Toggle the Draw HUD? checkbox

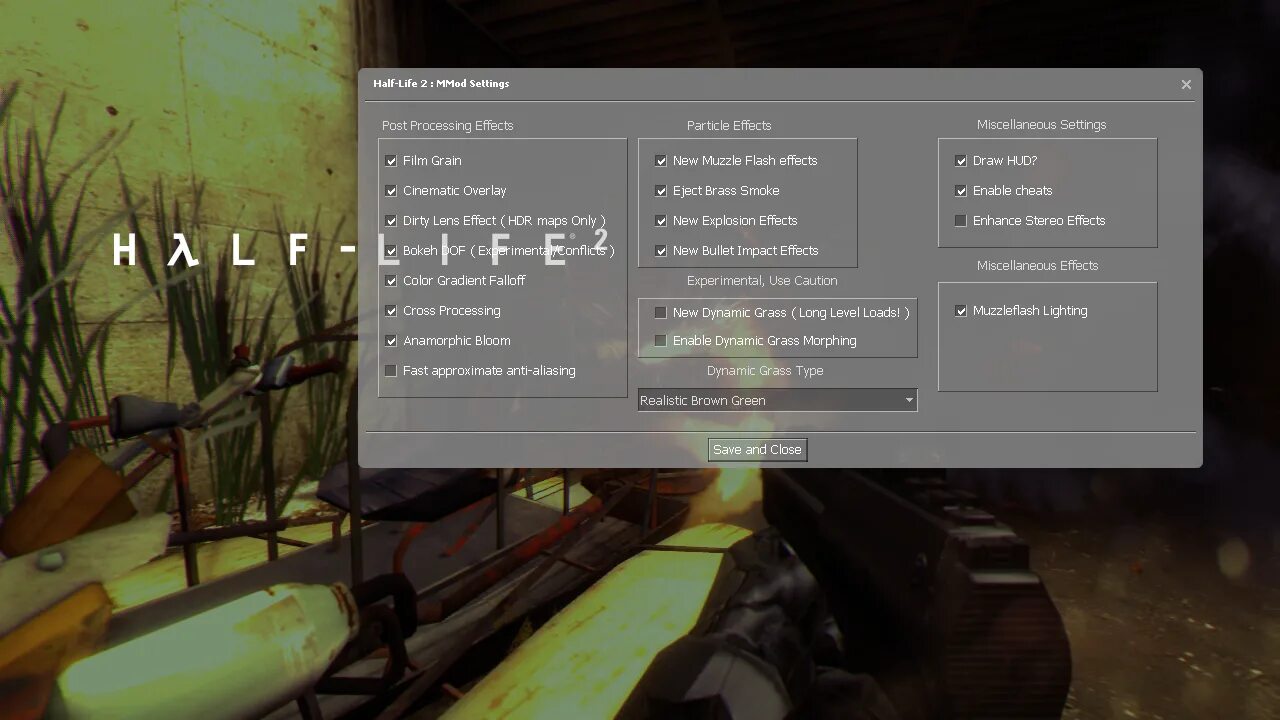[x=961, y=161]
